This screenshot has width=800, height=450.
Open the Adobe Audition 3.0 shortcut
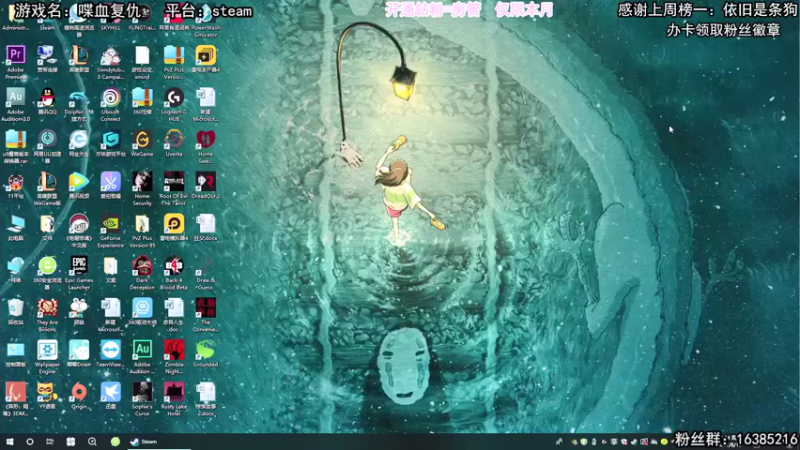coord(15,104)
